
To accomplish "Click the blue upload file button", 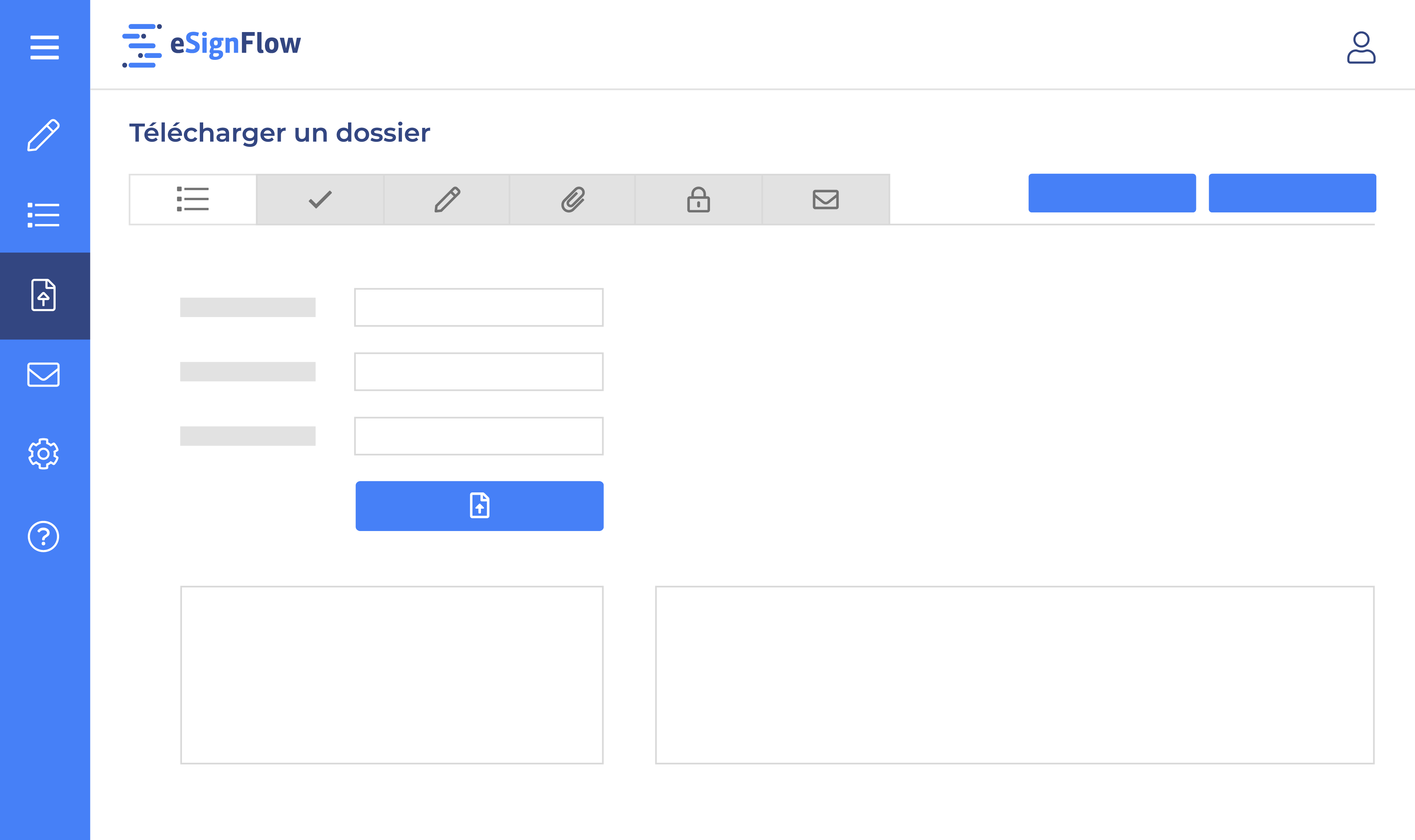I will point(479,506).
